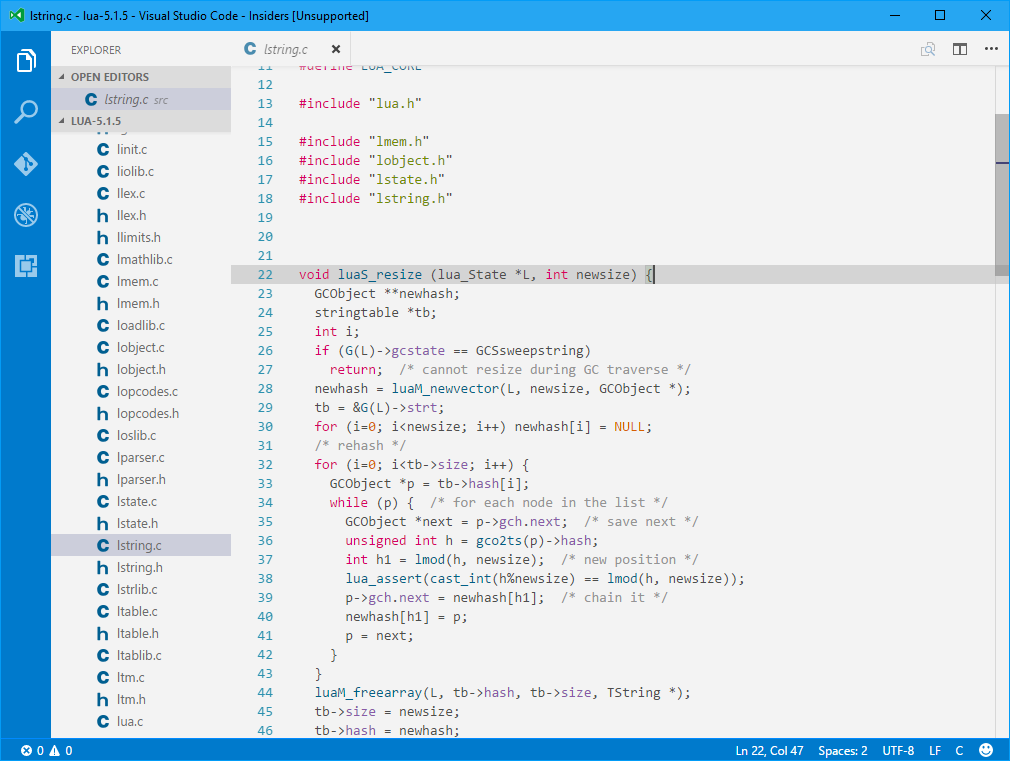Screen dimensions: 1010x761
Task: Open loslib.c in the file tree
Action: pyautogui.click(x=141, y=436)
